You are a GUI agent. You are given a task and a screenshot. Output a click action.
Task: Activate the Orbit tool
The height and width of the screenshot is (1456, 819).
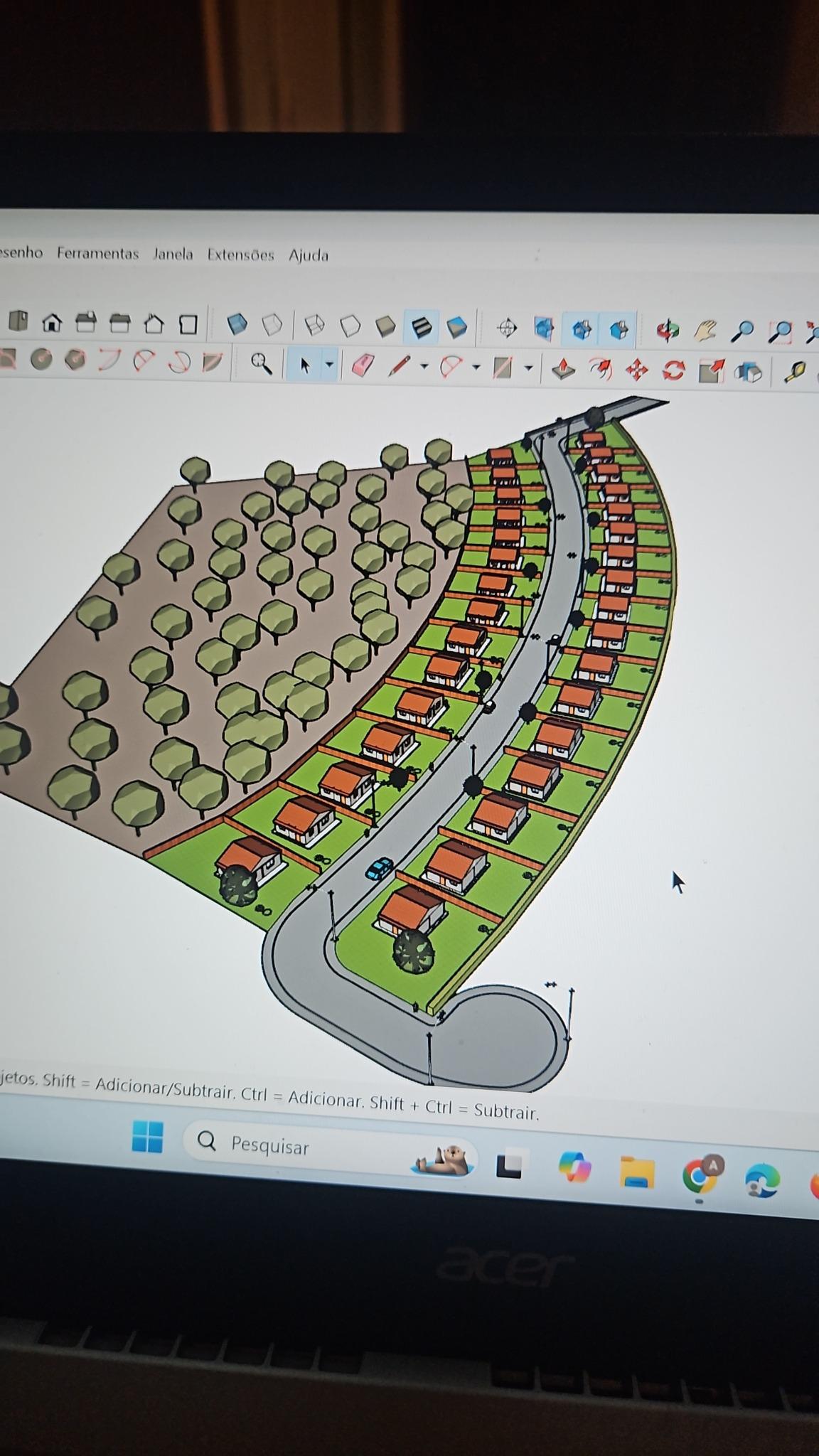click(668, 331)
